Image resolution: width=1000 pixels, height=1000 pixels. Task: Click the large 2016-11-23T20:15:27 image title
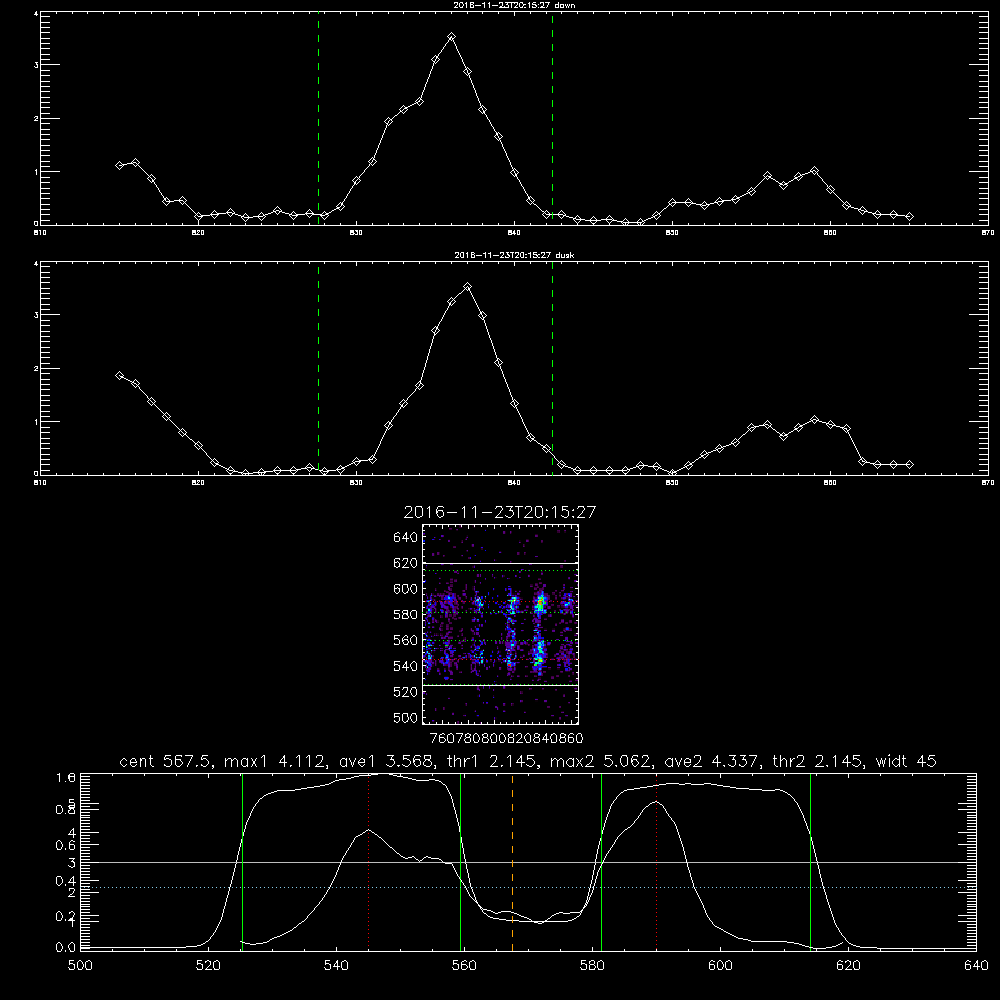tap(500, 512)
